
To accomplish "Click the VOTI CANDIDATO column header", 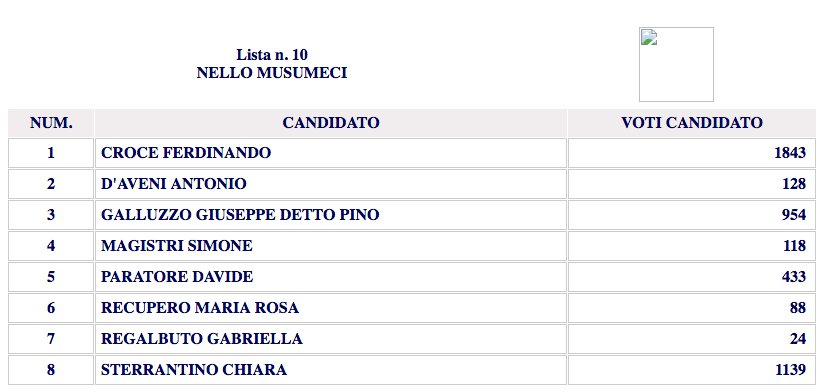I will click(x=692, y=123).
